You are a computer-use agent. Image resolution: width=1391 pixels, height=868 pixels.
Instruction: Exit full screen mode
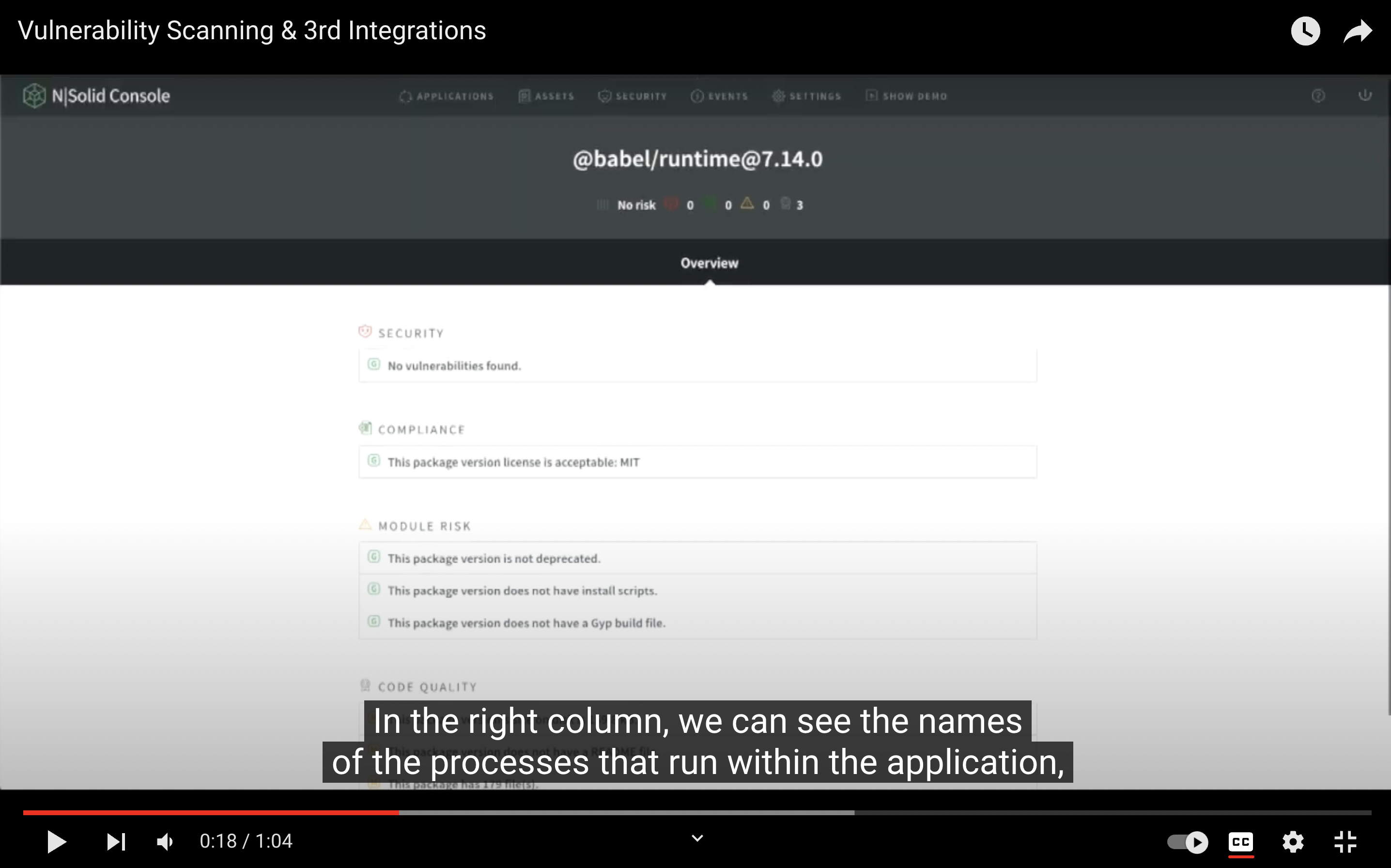[x=1345, y=842]
